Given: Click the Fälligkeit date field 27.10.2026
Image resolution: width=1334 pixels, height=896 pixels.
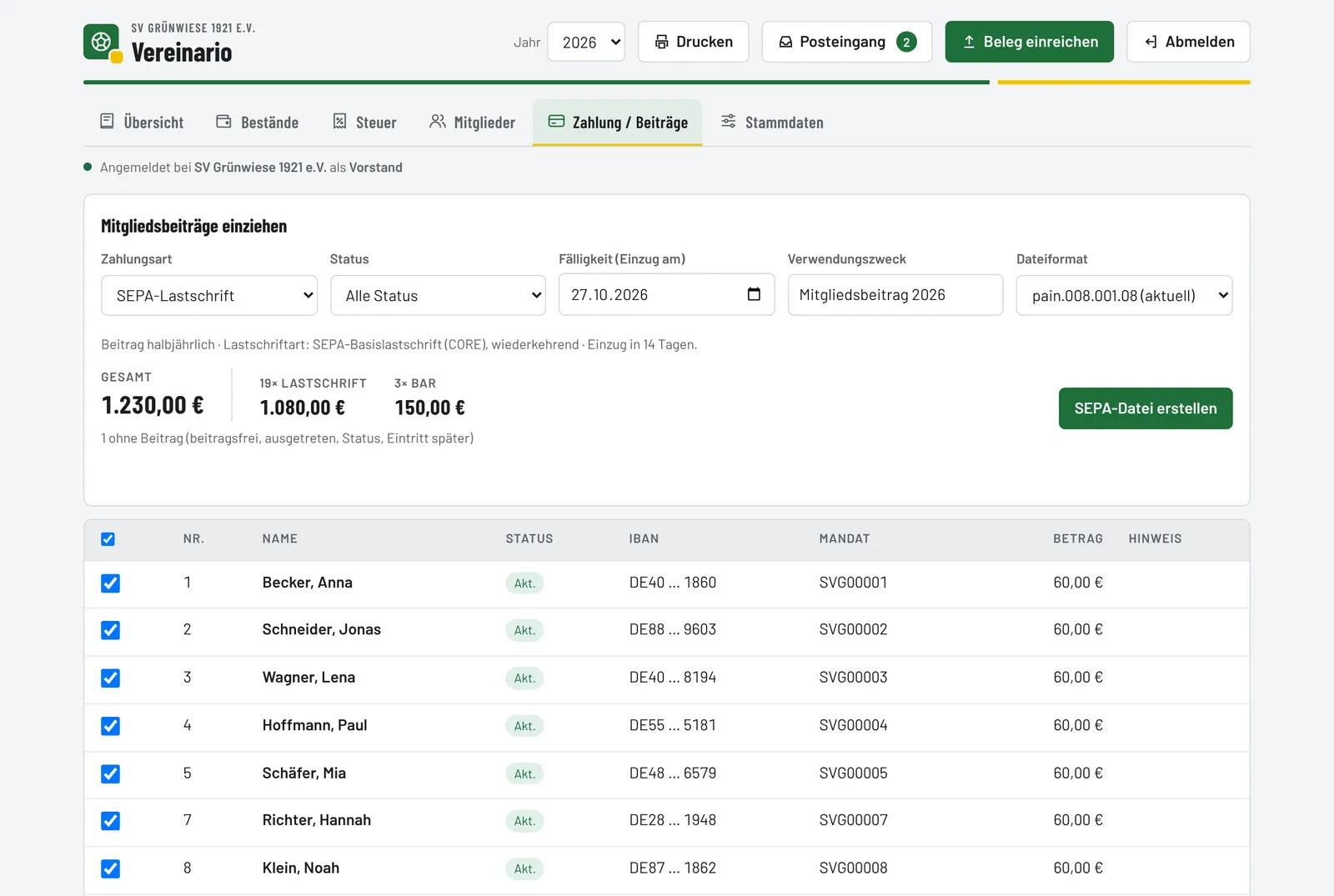Looking at the screenshot, I should tap(667, 294).
